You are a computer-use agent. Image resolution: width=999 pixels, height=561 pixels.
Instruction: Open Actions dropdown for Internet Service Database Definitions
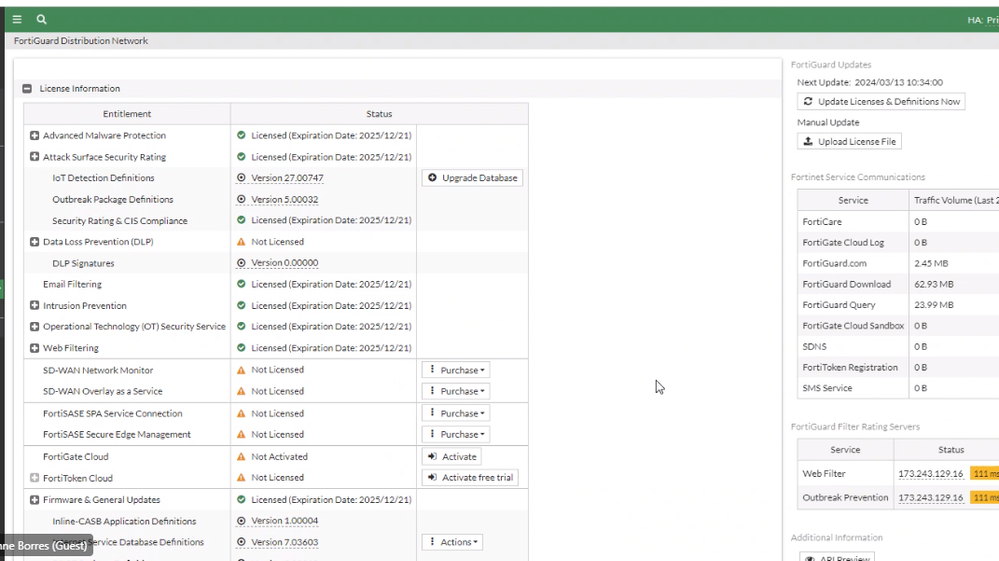(x=452, y=542)
